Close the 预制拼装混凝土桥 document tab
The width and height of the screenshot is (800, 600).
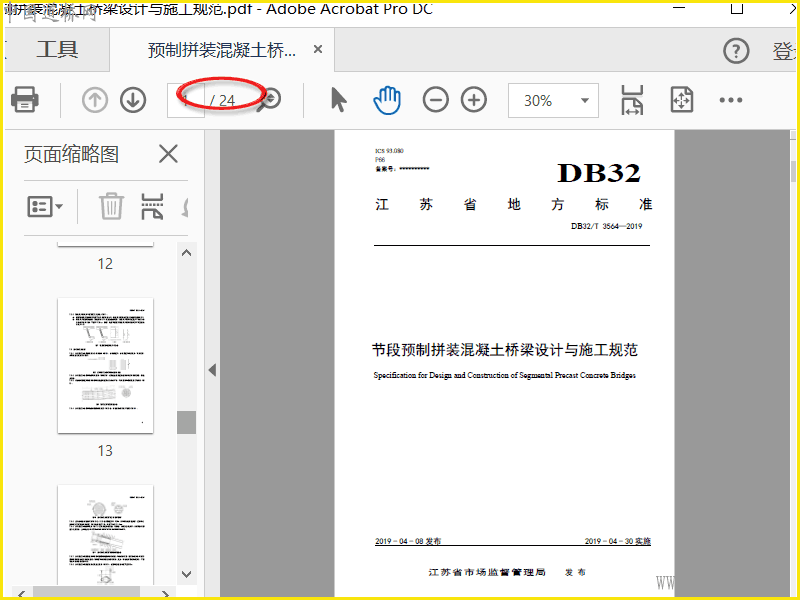318,49
